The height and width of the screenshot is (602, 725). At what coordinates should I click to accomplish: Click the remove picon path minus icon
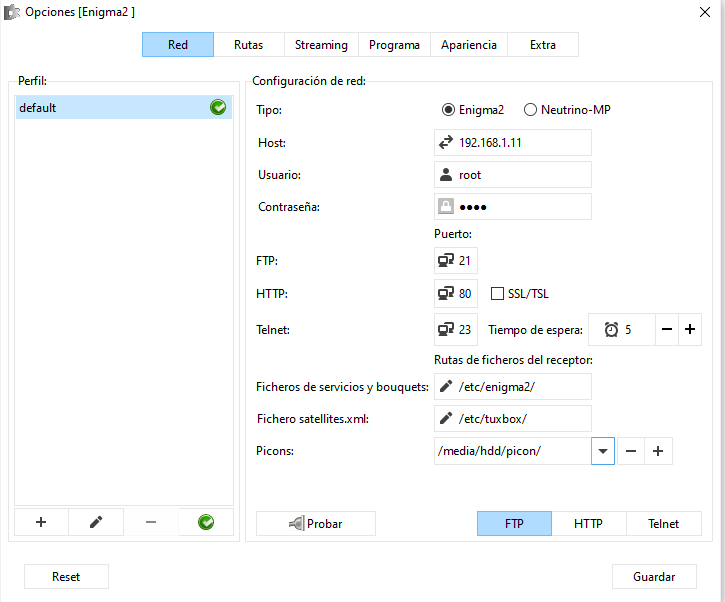coord(631,451)
